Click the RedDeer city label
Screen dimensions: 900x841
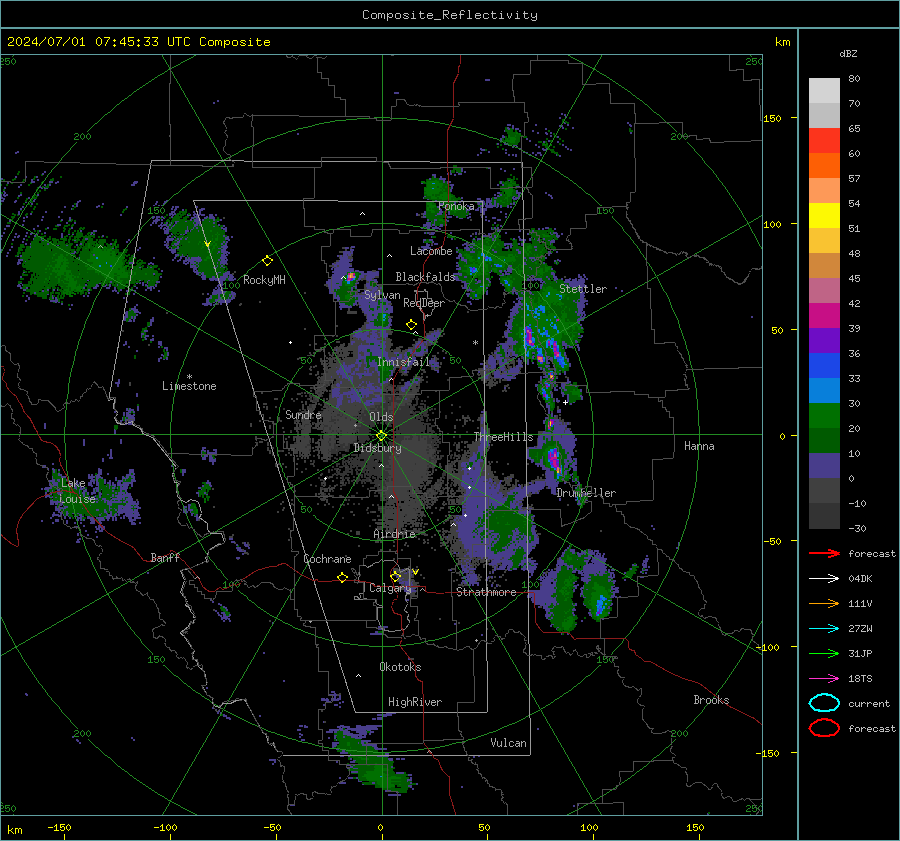point(424,303)
